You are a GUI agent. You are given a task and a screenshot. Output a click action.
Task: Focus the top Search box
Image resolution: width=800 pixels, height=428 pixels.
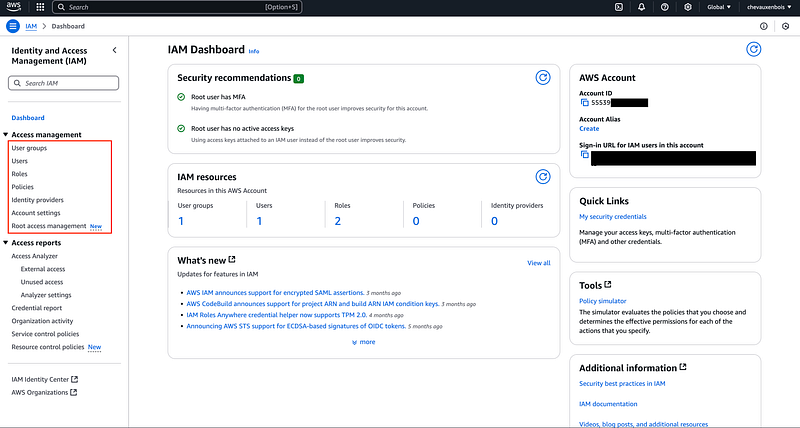pyautogui.click(x=177, y=7)
